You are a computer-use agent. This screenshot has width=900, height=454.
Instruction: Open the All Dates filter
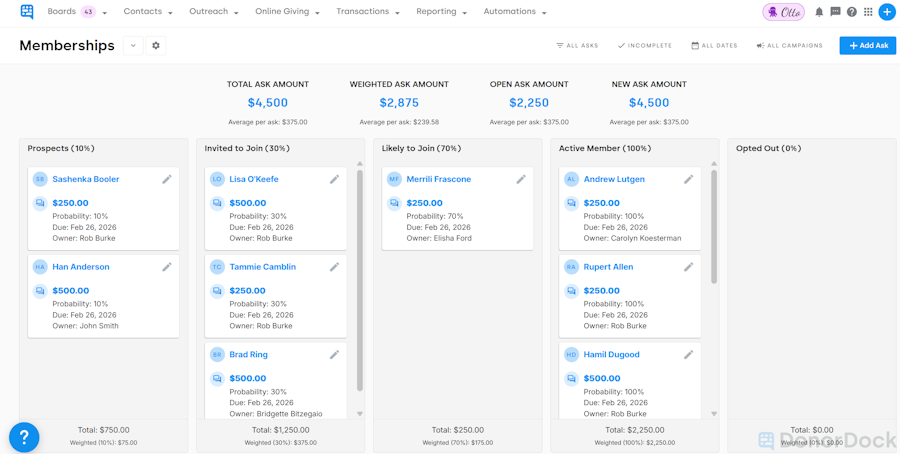[x=714, y=46]
